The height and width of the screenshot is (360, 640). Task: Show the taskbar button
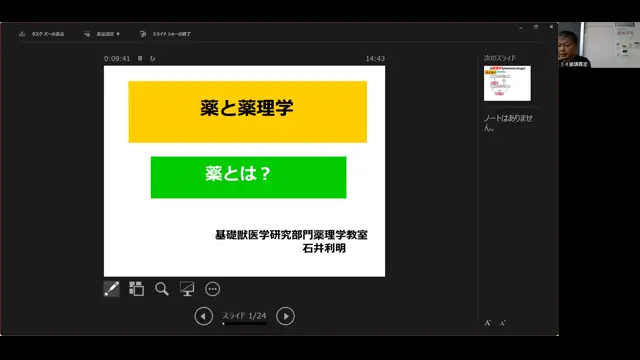(x=42, y=34)
